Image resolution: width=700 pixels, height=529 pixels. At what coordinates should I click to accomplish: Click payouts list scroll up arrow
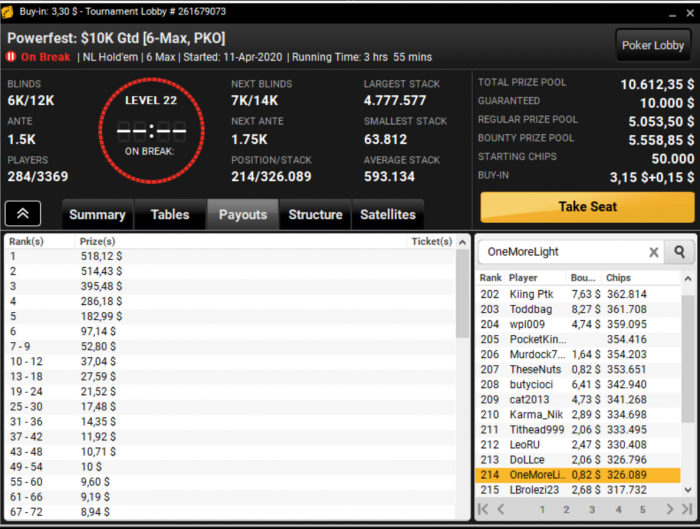pyautogui.click(x=462, y=242)
